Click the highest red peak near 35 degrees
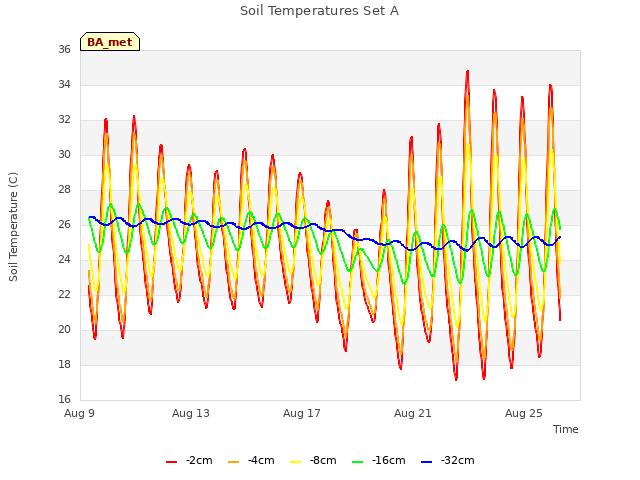640x480 pixels. coord(468,72)
